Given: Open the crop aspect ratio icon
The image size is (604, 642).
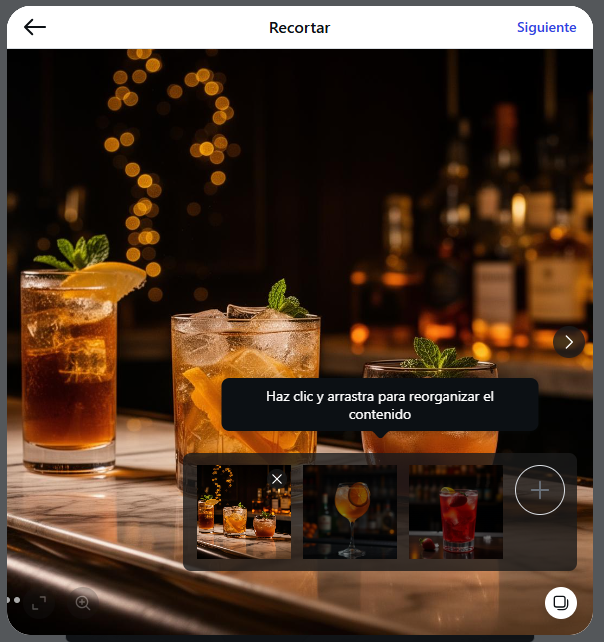Looking at the screenshot, I should pos(39,603).
